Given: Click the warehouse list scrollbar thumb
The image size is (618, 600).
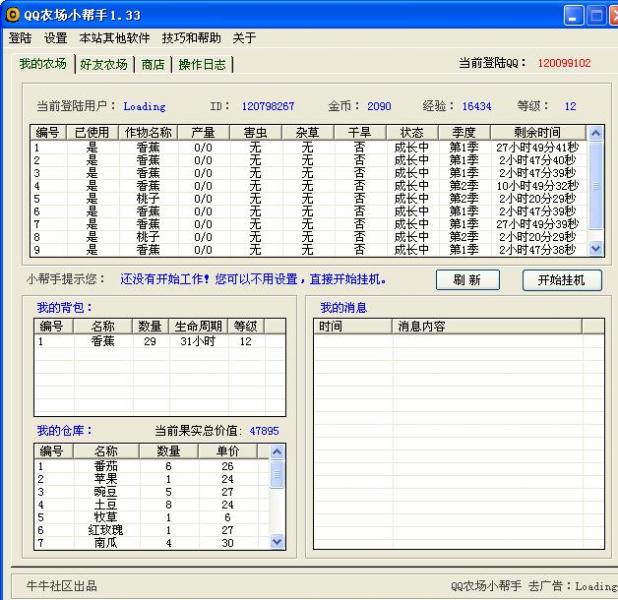Looking at the screenshot, I should click(277, 474).
